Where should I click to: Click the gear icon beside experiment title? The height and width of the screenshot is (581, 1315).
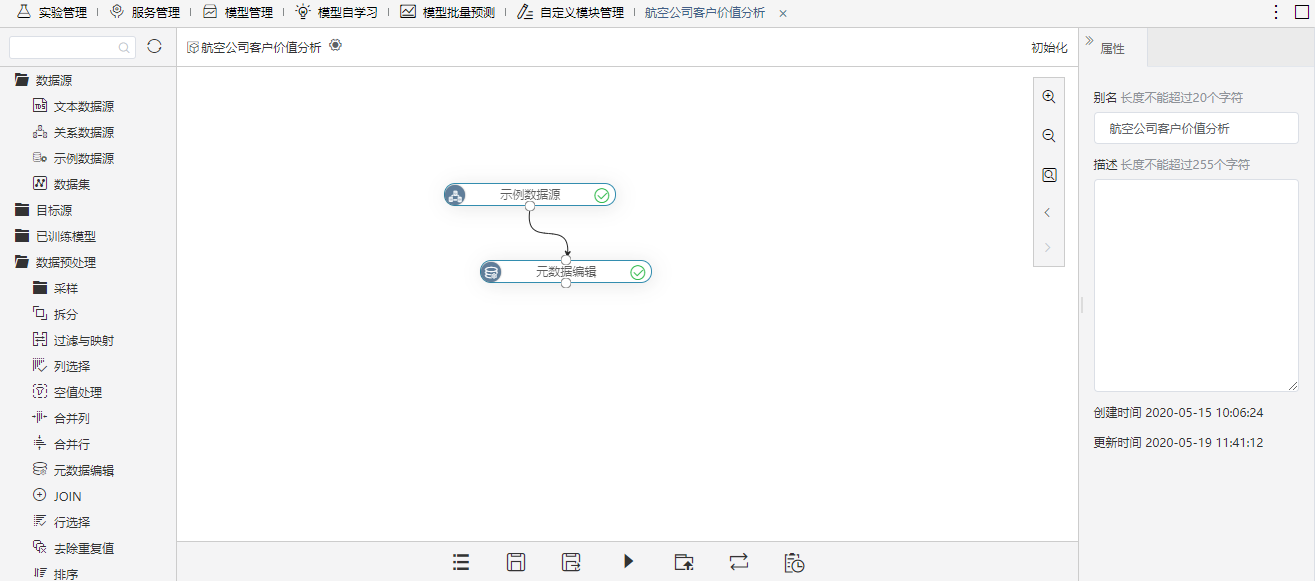pyautogui.click(x=335, y=45)
